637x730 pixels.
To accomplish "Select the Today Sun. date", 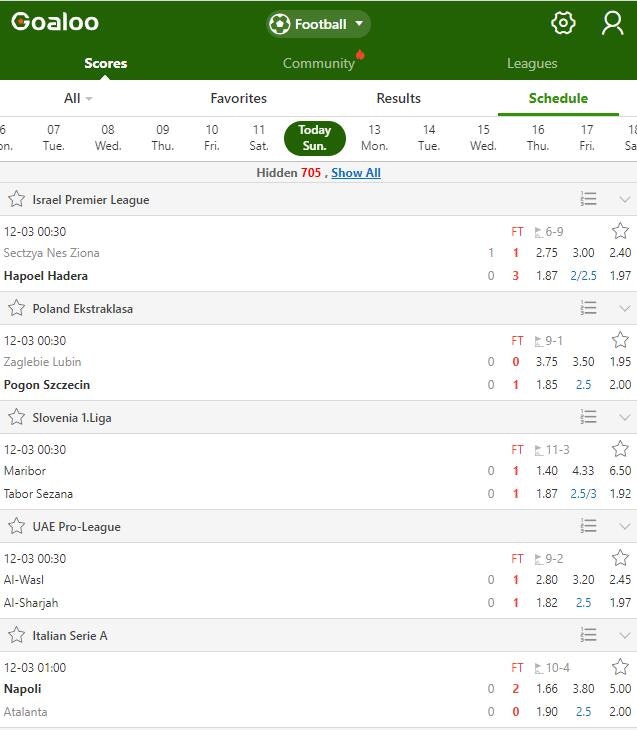I will coord(315,138).
